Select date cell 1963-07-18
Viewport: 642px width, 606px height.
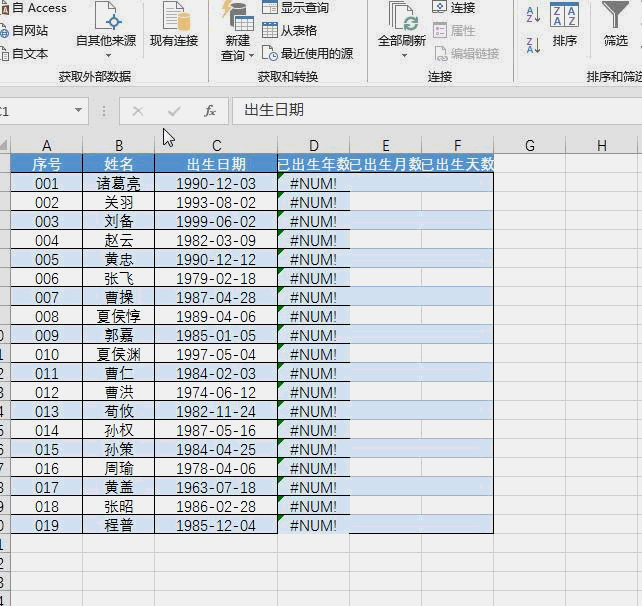pos(216,487)
